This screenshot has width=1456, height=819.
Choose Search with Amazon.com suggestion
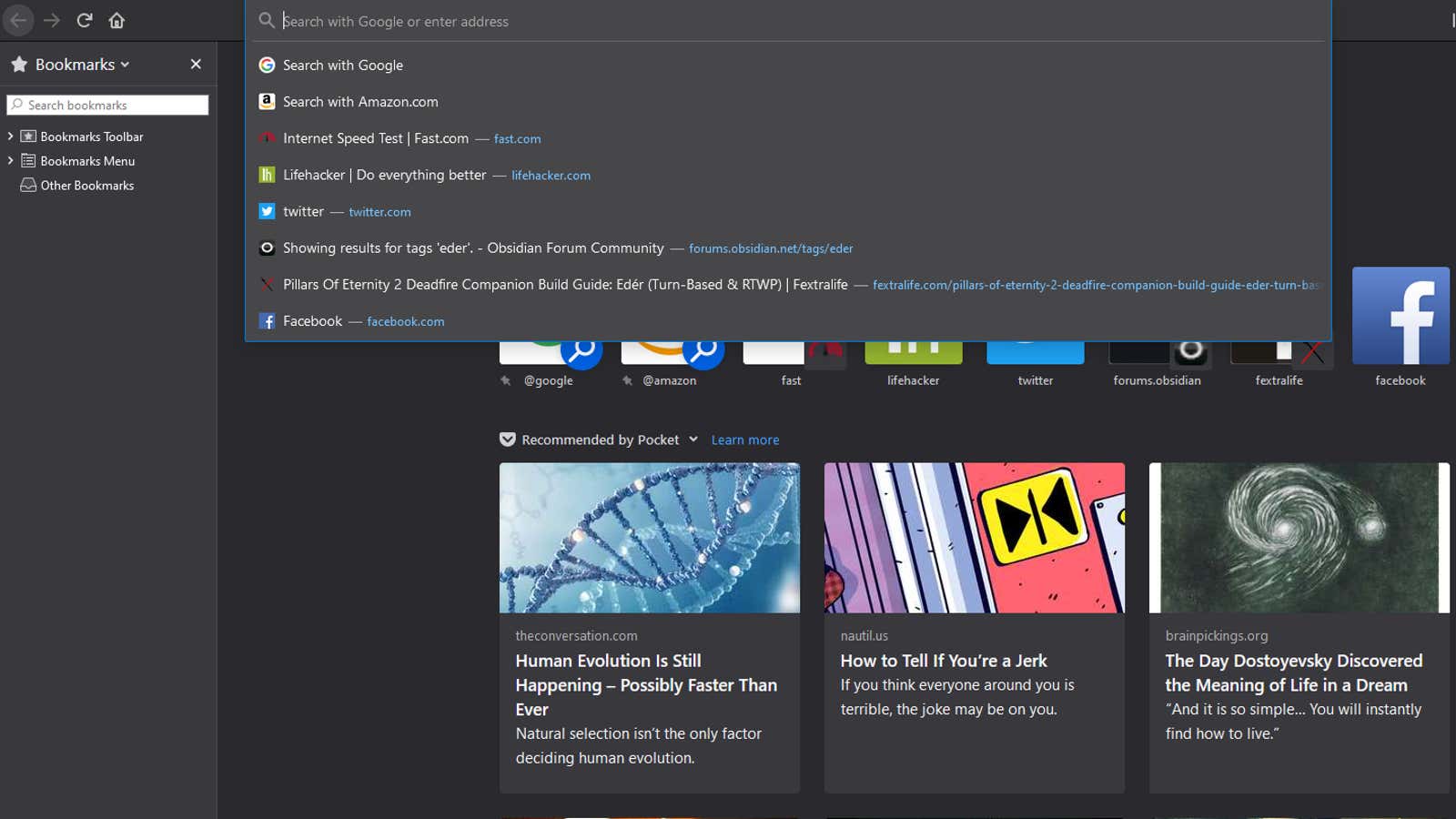coord(788,102)
